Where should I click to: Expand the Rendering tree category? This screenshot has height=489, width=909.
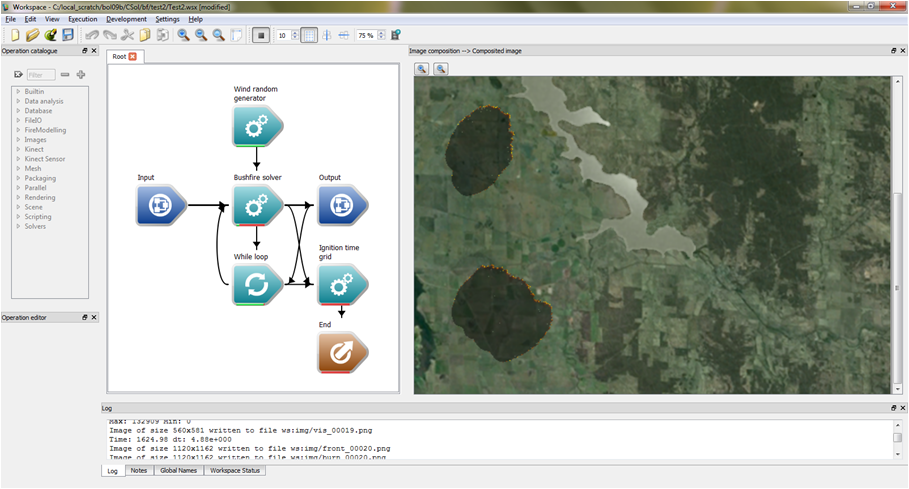tap(18, 197)
